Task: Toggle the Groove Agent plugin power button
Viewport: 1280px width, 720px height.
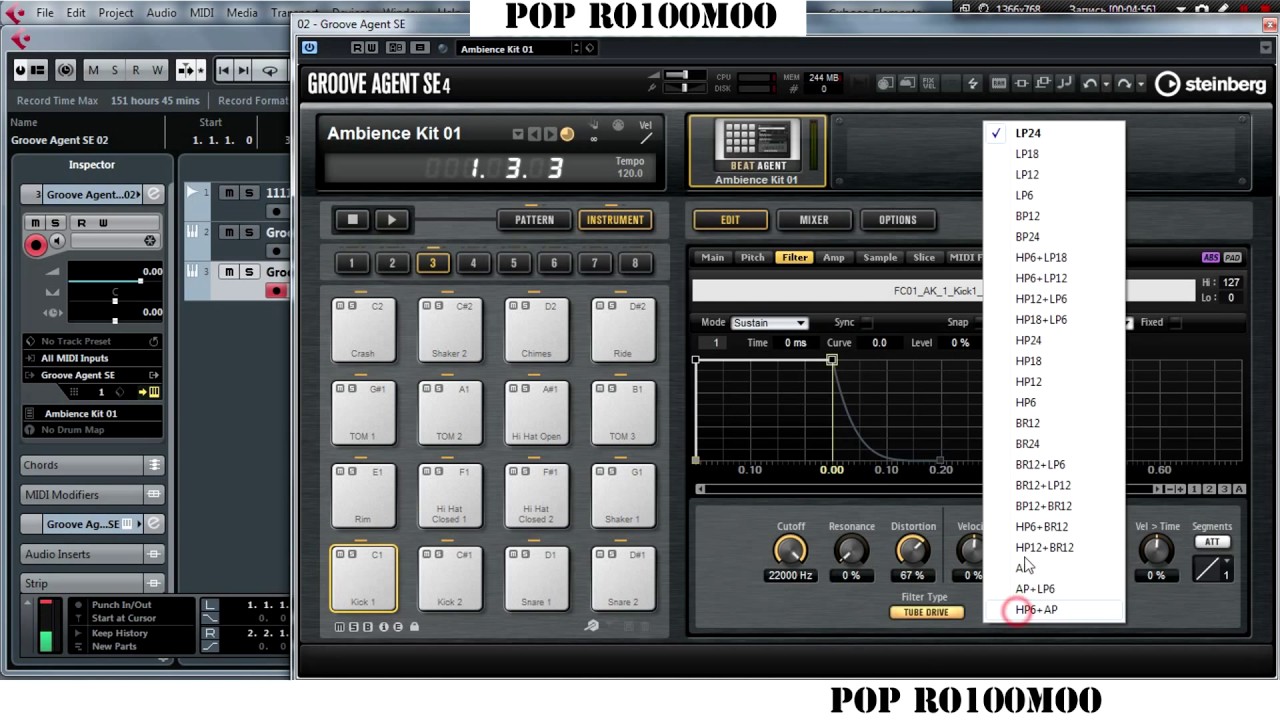Action: coord(309,48)
